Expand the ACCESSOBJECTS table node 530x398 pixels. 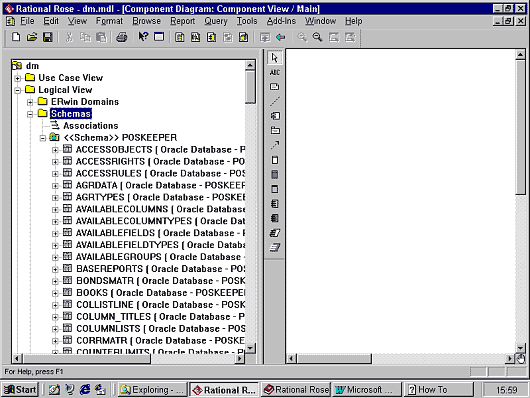pos(55,150)
